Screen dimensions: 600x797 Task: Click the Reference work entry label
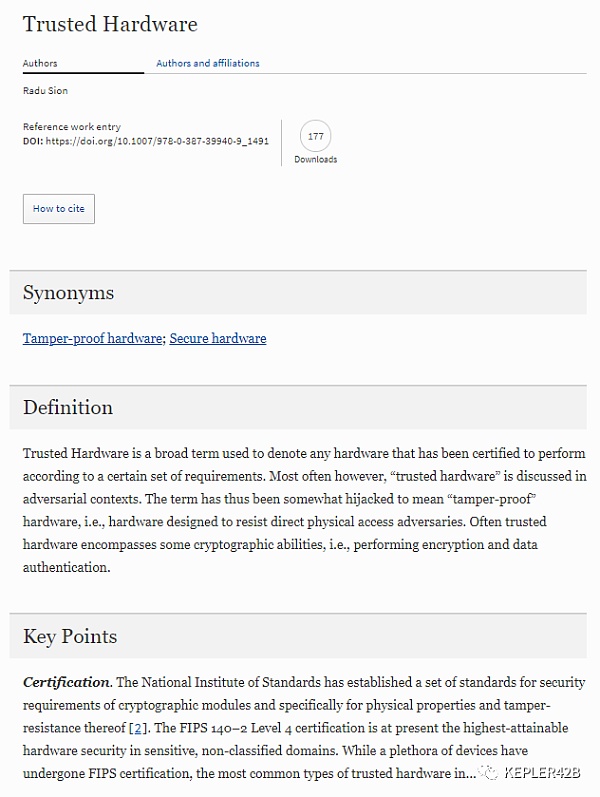pyautogui.click(x=71, y=127)
